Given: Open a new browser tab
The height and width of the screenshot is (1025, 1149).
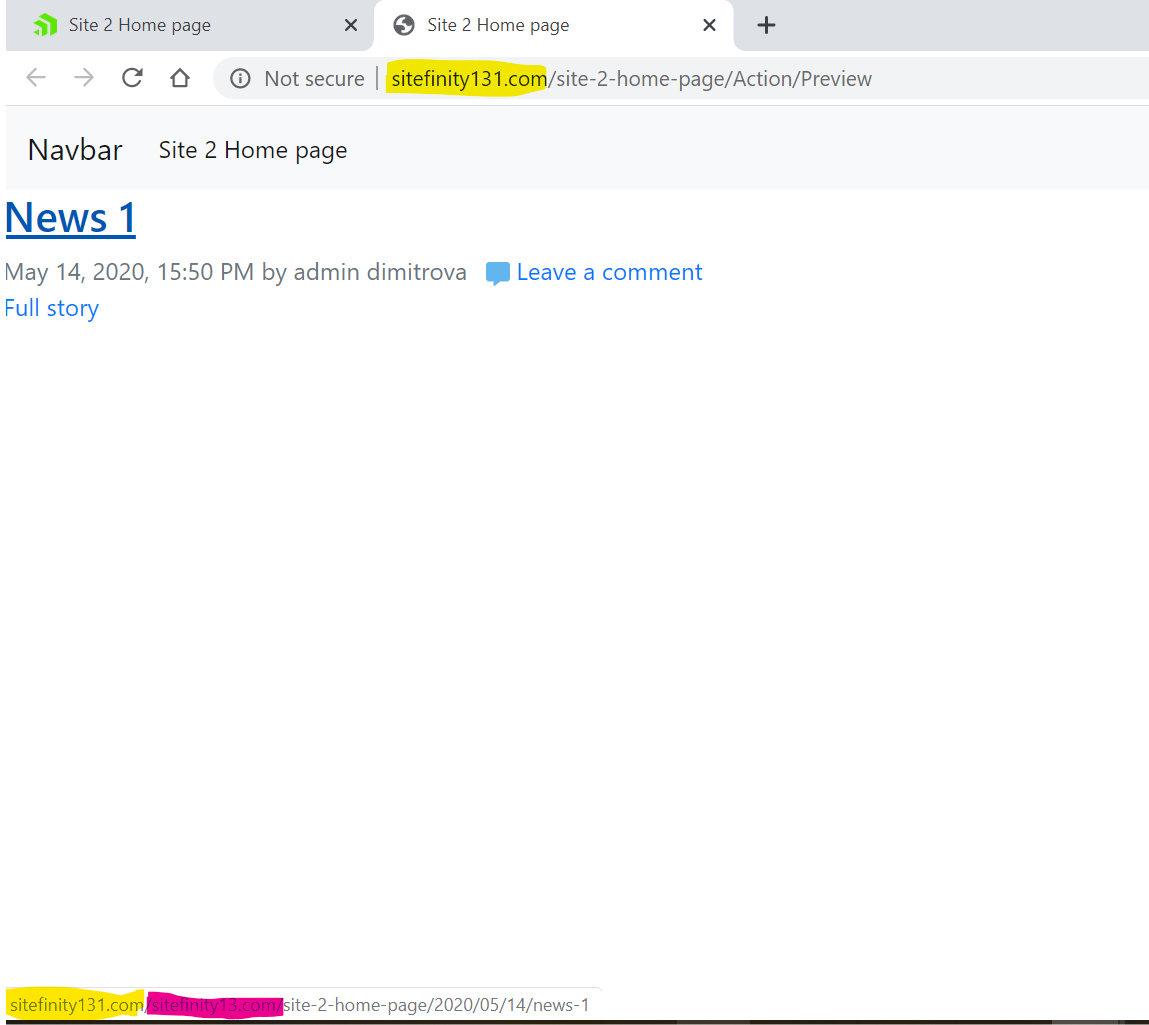Looking at the screenshot, I should pyautogui.click(x=766, y=26).
